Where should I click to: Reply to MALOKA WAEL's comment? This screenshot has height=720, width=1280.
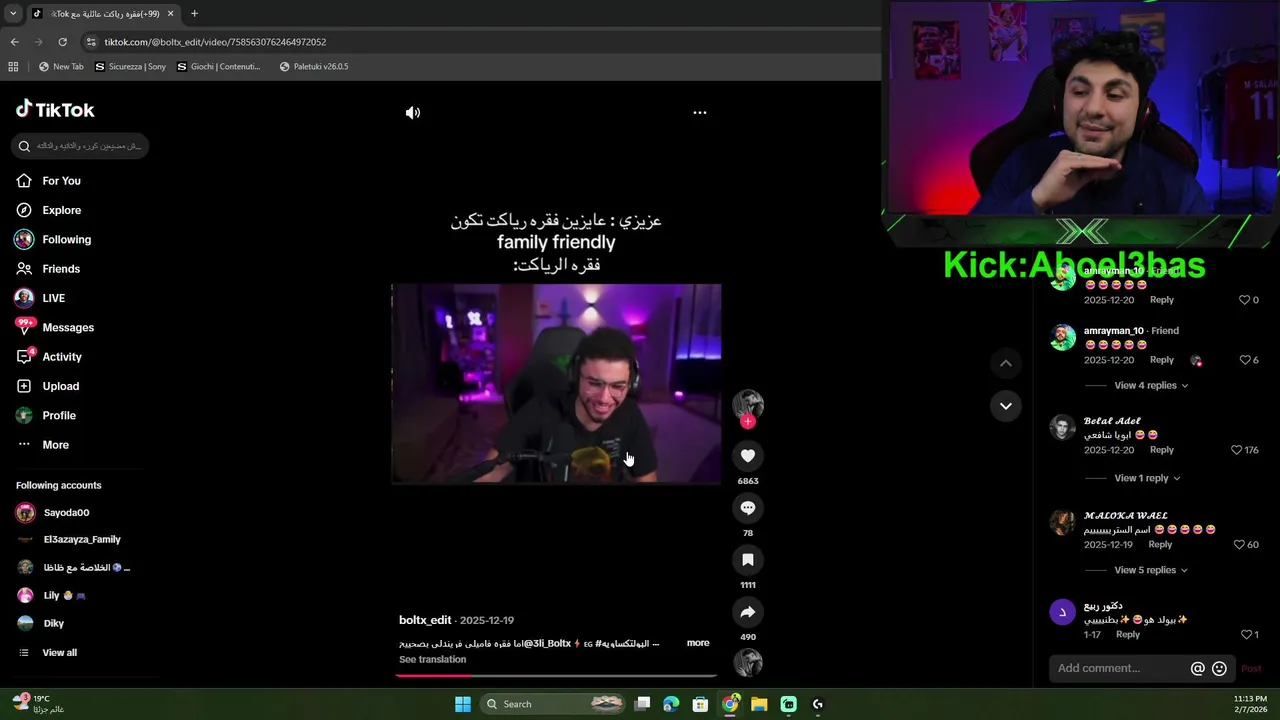[x=1160, y=544]
